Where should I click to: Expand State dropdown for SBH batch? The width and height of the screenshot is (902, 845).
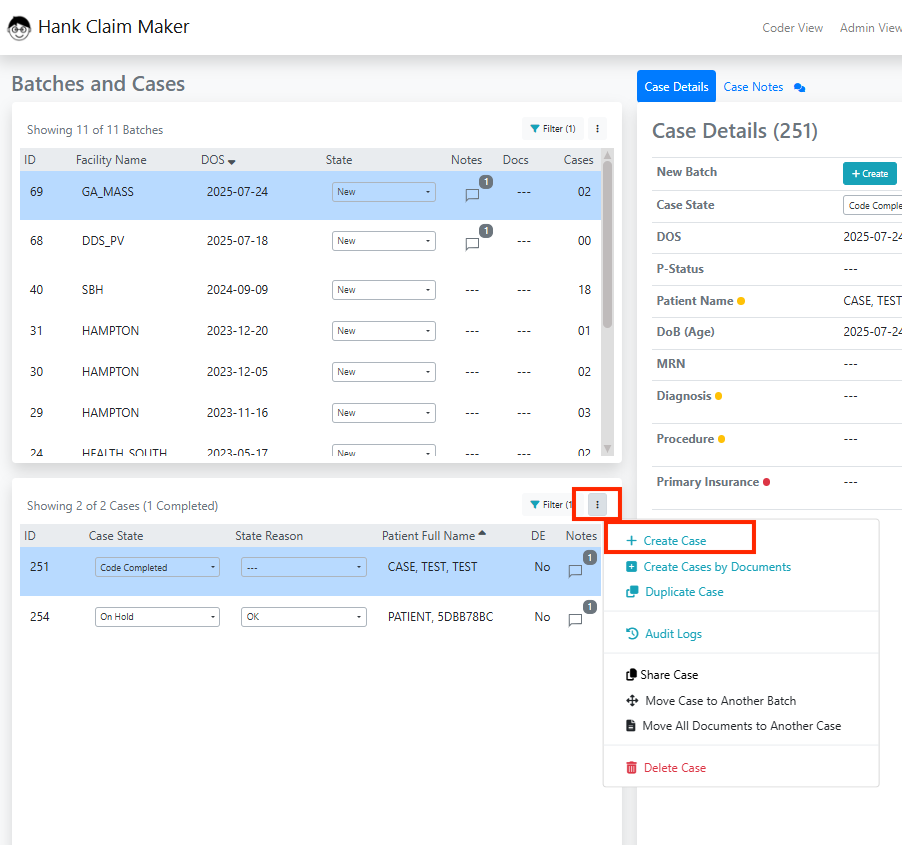click(x=383, y=290)
